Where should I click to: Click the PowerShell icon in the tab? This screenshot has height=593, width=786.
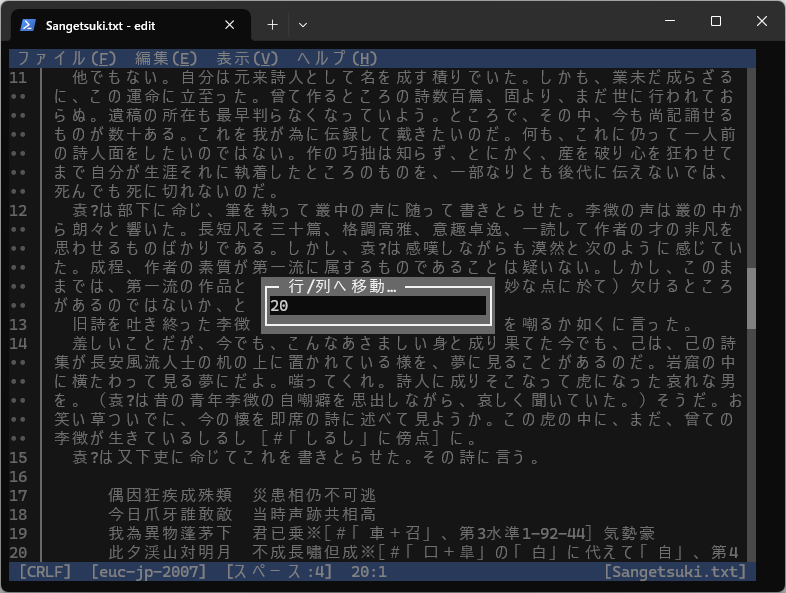[28, 25]
